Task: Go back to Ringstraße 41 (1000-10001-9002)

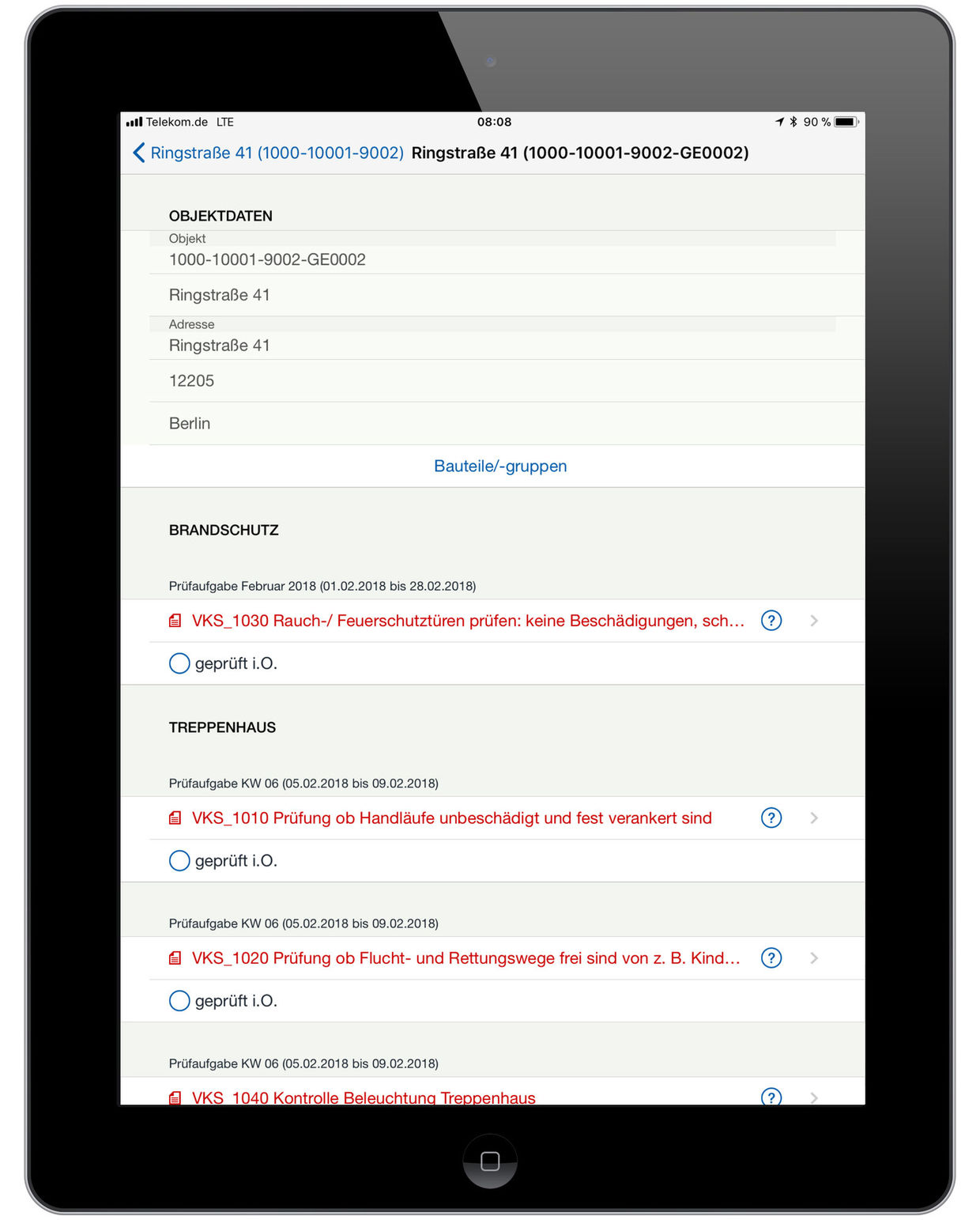Action: point(277,153)
